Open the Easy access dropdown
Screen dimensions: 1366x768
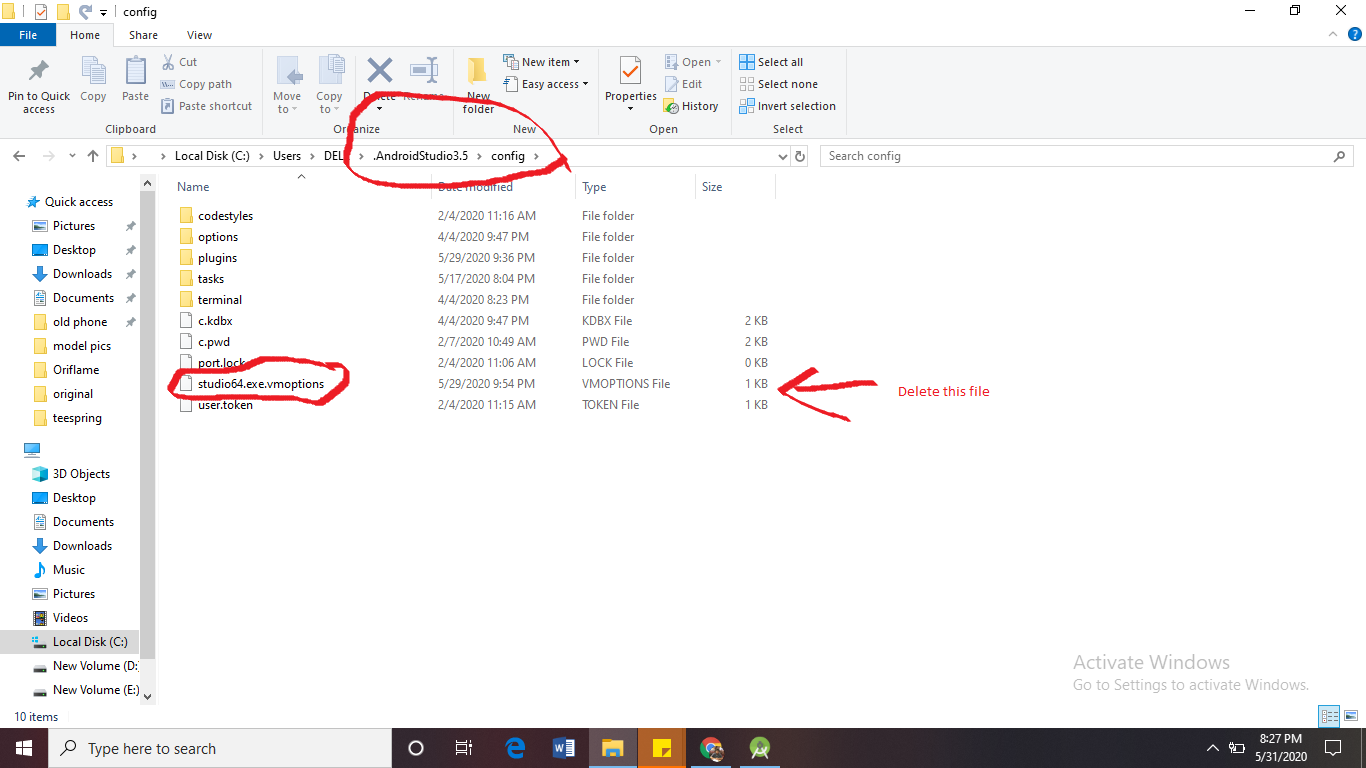click(546, 84)
